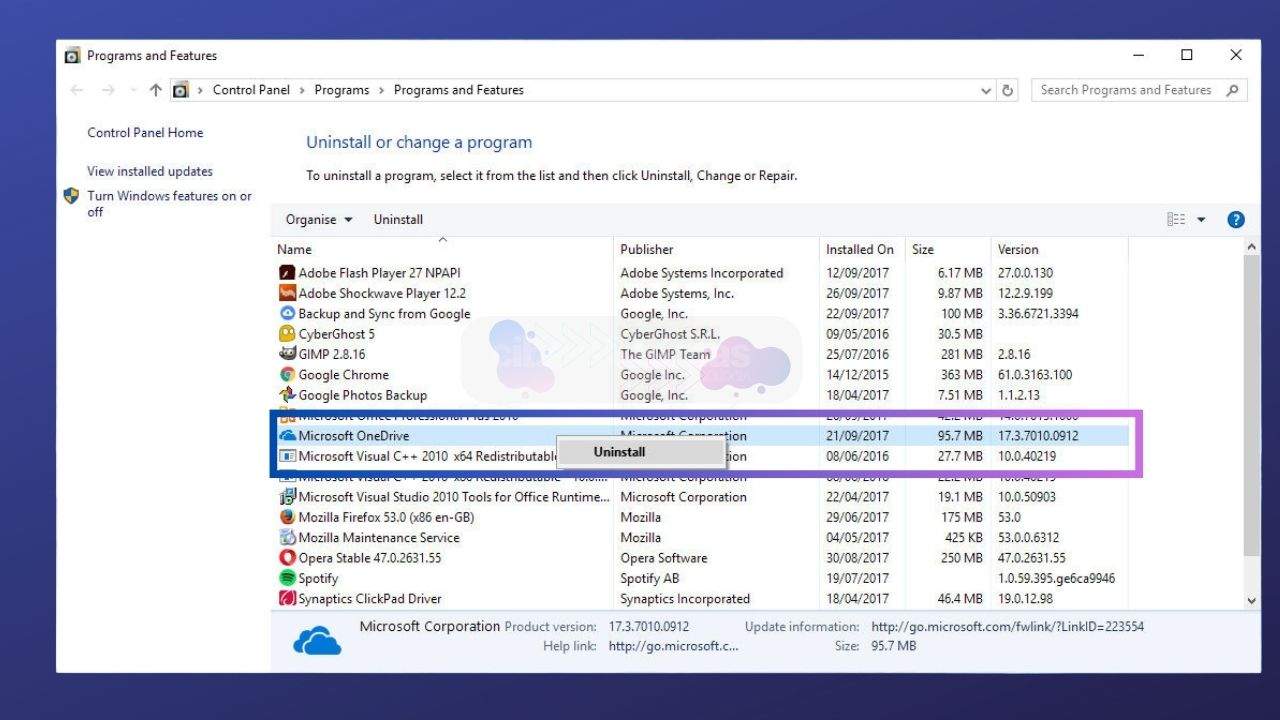Open the Control Panel Home link
This screenshot has height=720, width=1280.
tap(145, 133)
